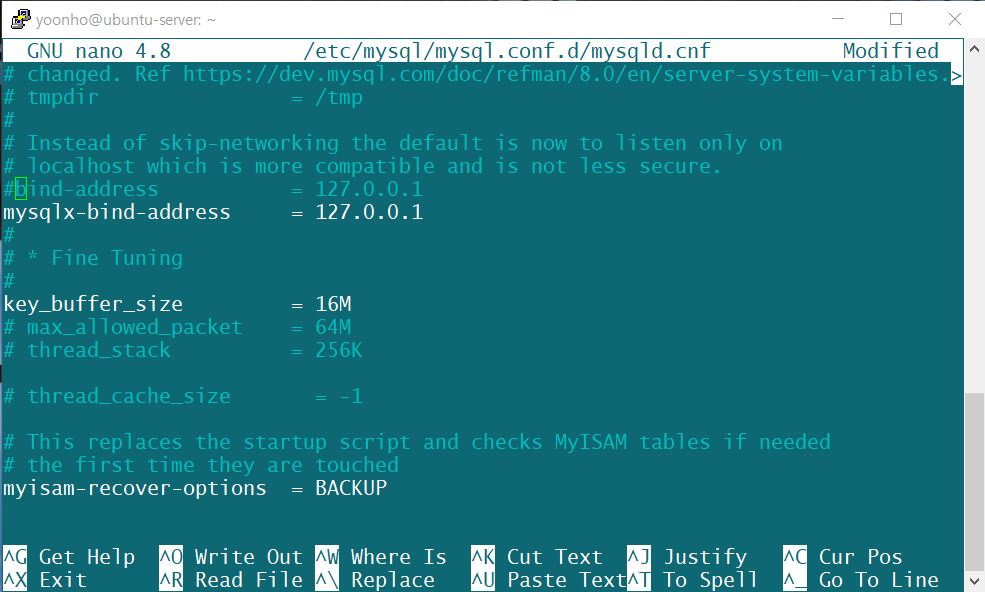This screenshot has height=592, width=985.
Task: Click the 'key_buffer_size' setting name
Action: pos(93,304)
